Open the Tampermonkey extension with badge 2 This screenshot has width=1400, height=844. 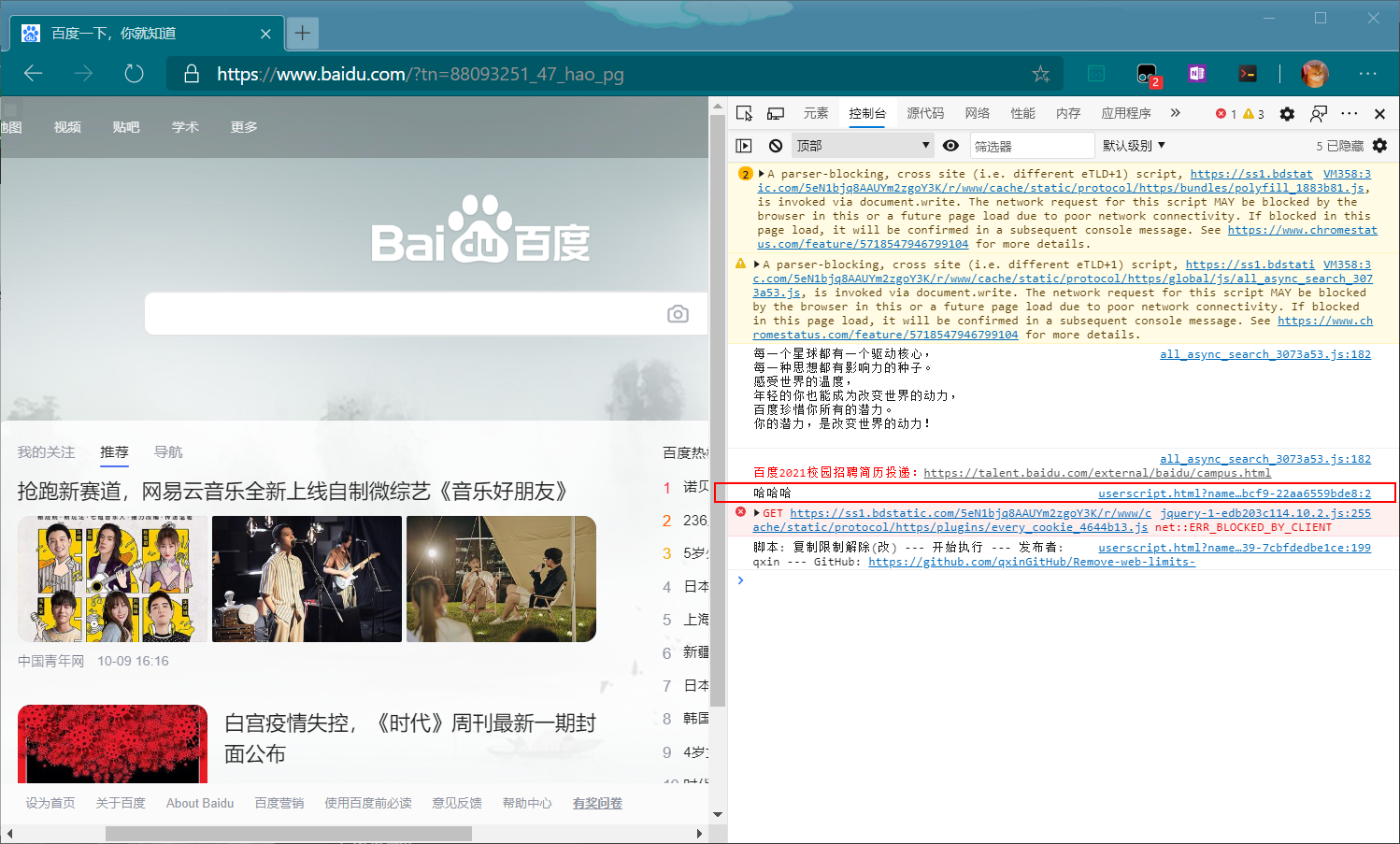1147,74
